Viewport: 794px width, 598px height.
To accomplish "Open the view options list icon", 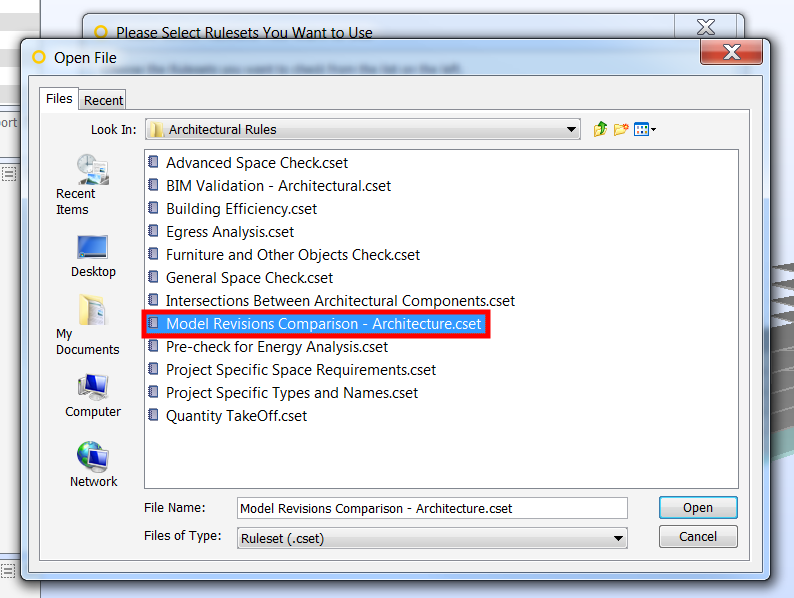I will click(x=645, y=130).
